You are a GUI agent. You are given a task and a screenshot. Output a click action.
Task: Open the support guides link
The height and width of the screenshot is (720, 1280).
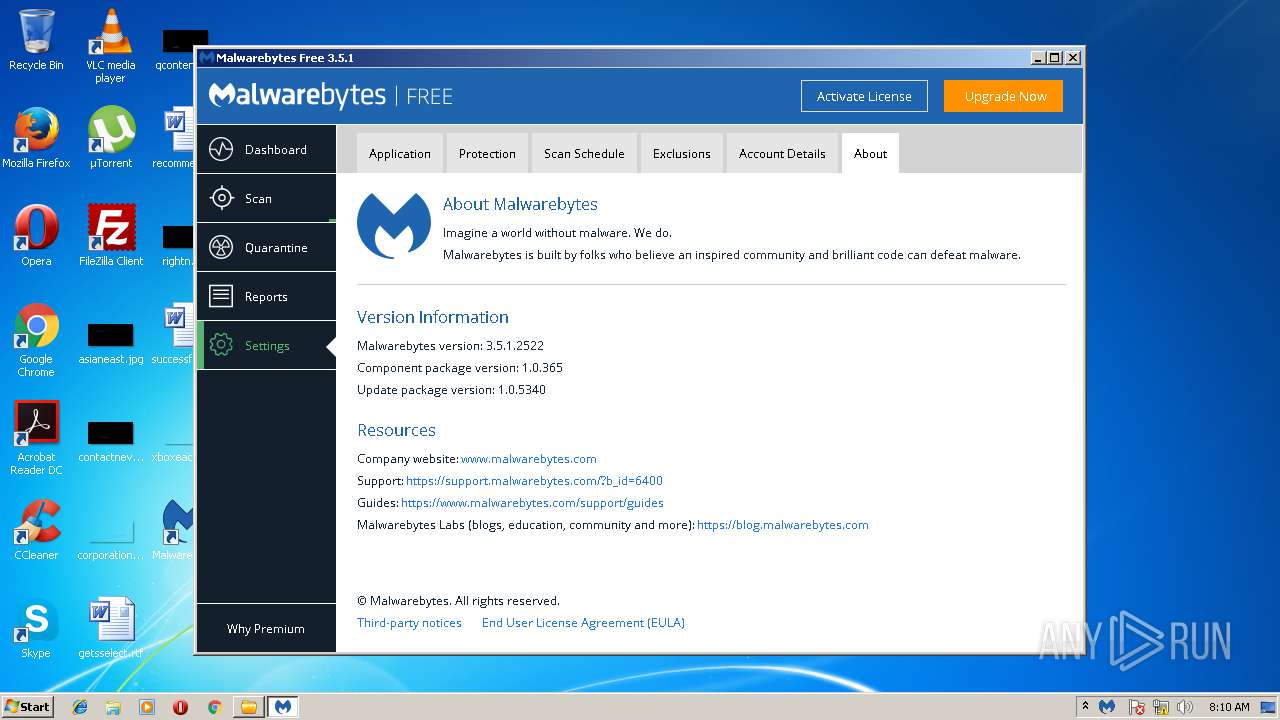coord(532,503)
